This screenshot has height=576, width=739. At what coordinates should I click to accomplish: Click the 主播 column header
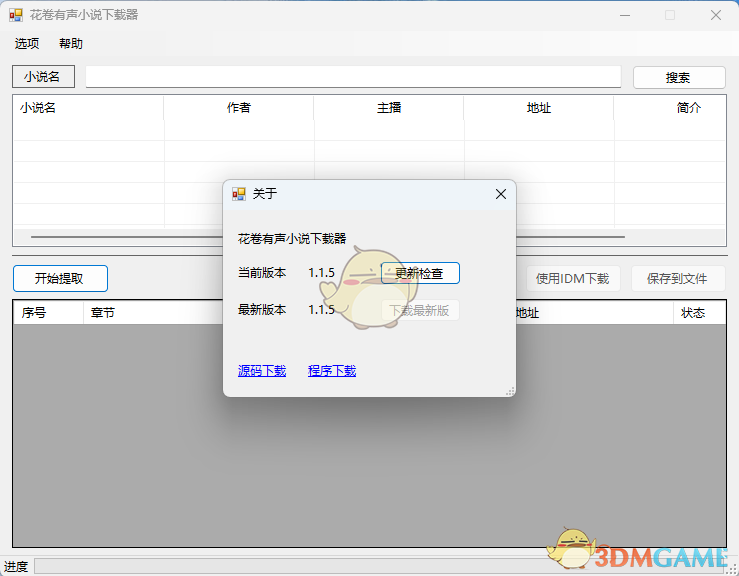coord(389,108)
